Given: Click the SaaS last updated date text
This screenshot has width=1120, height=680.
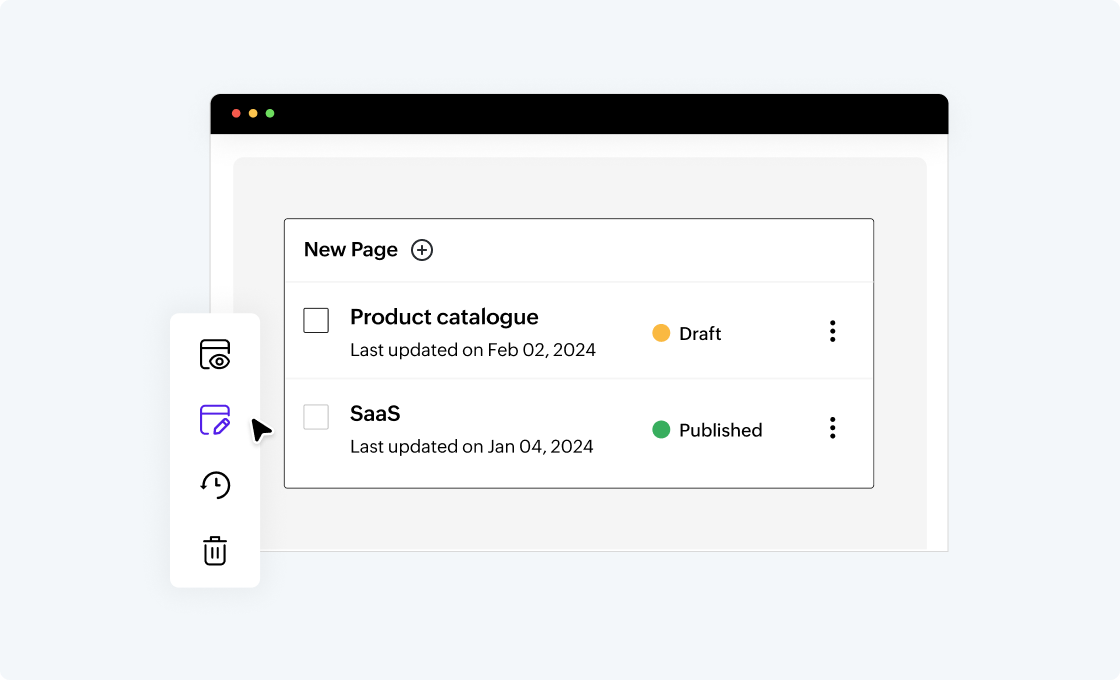Looking at the screenshot, I should click(x=472, y=447).
